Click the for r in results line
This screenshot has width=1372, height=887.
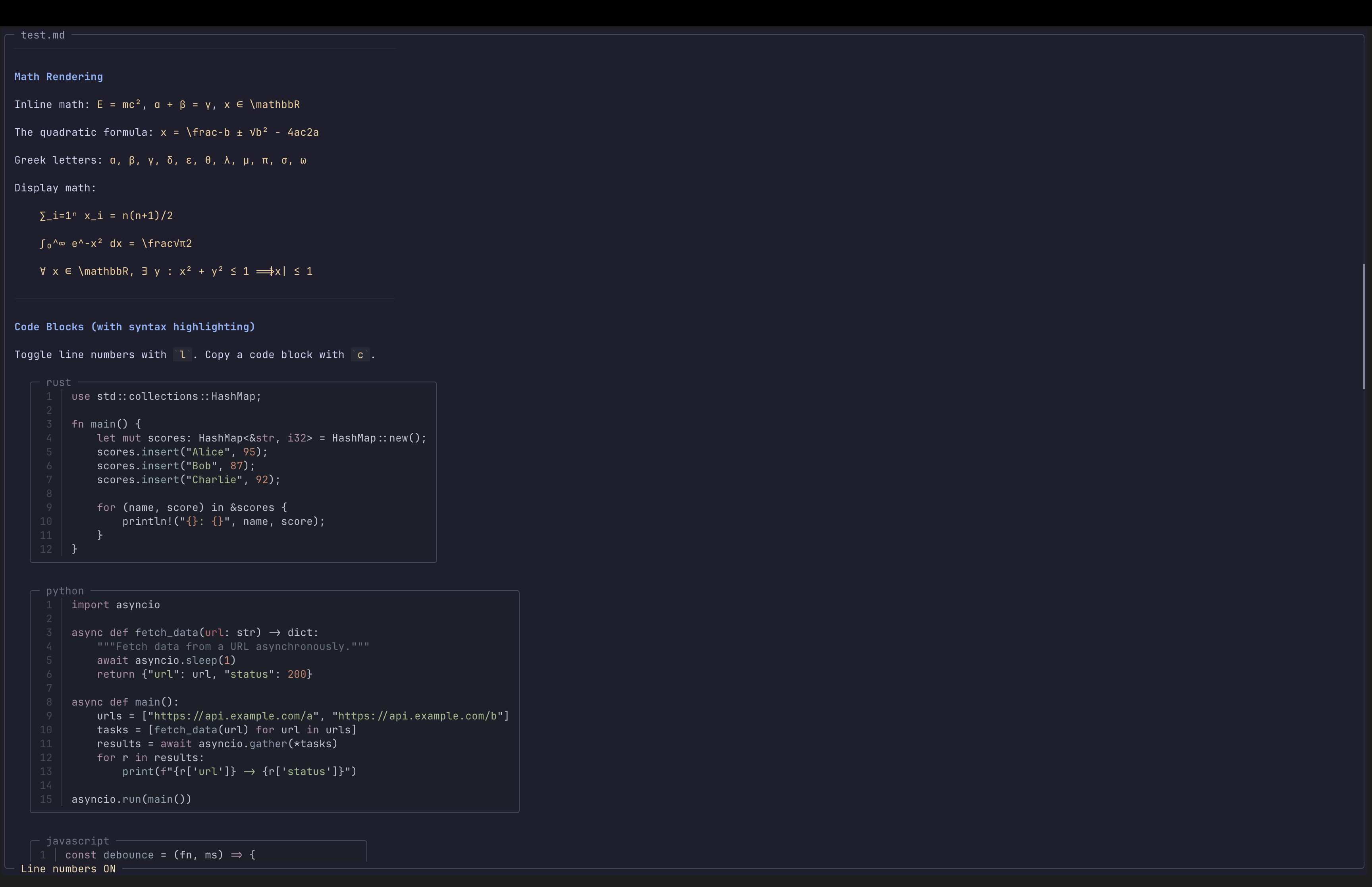click(151, 758)
